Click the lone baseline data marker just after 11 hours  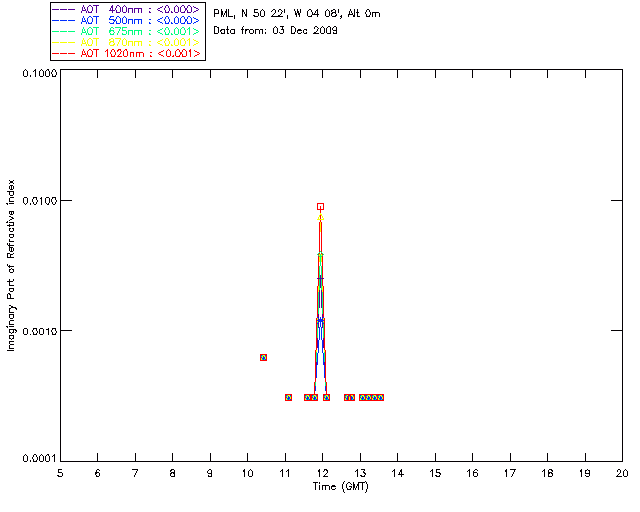coord(288,397)
